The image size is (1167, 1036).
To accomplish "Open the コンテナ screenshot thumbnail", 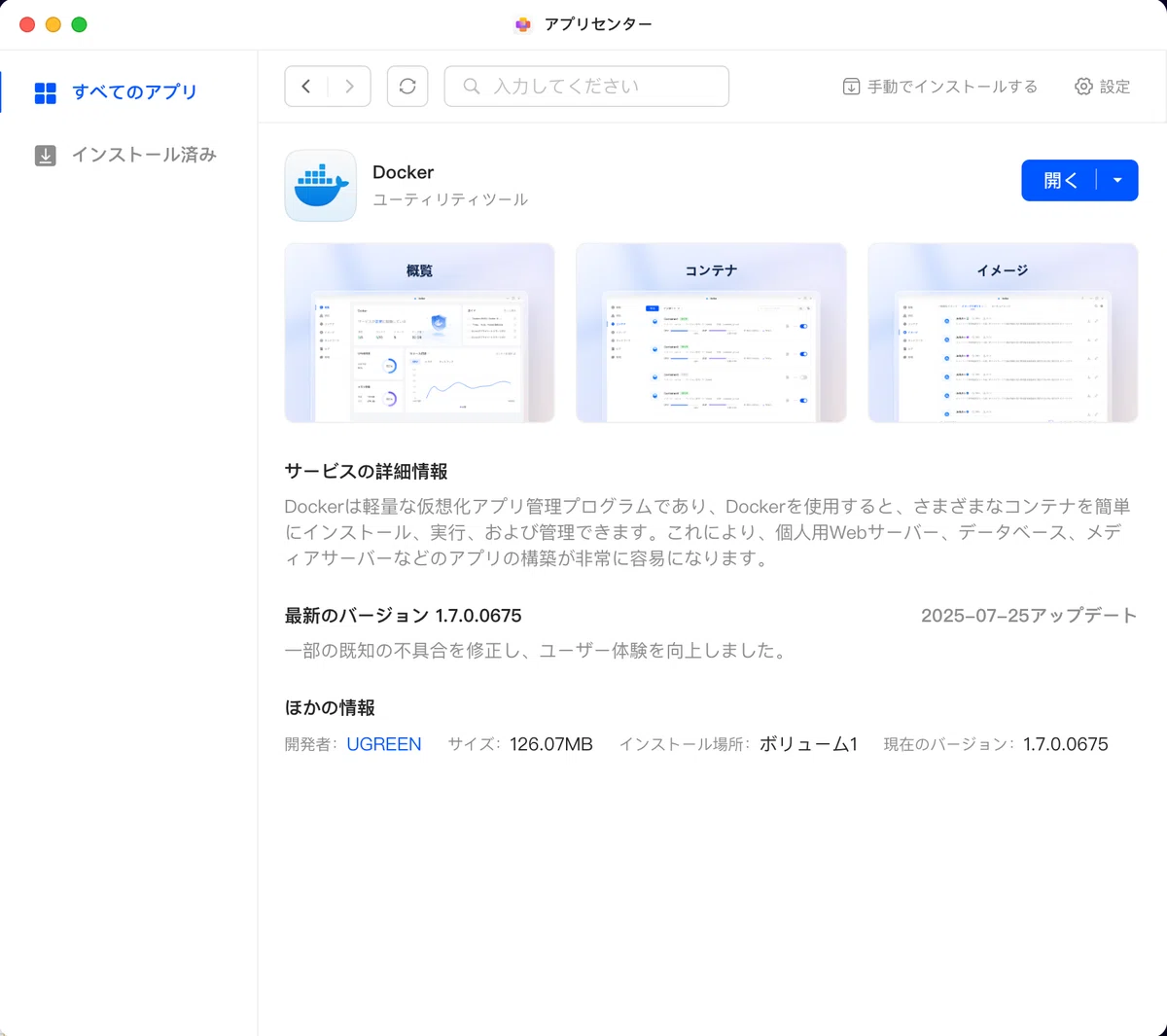I will tap(711, 333).
